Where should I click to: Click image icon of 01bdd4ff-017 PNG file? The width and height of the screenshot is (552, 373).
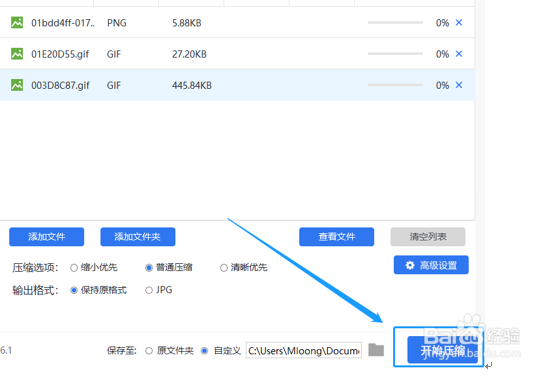click(x=17, y=23)
